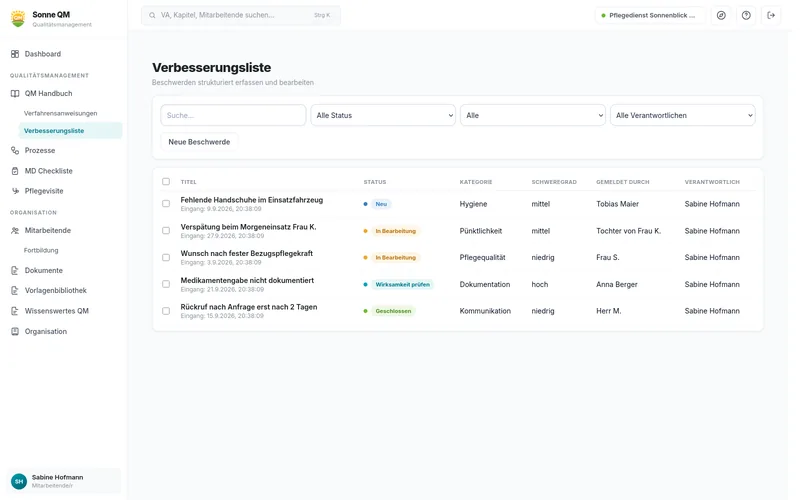Image resolution: width=800 pixels, height=500 pixels.
Task: Open the category filter dropdown labeled Alle
Action: tap(533, 115)
